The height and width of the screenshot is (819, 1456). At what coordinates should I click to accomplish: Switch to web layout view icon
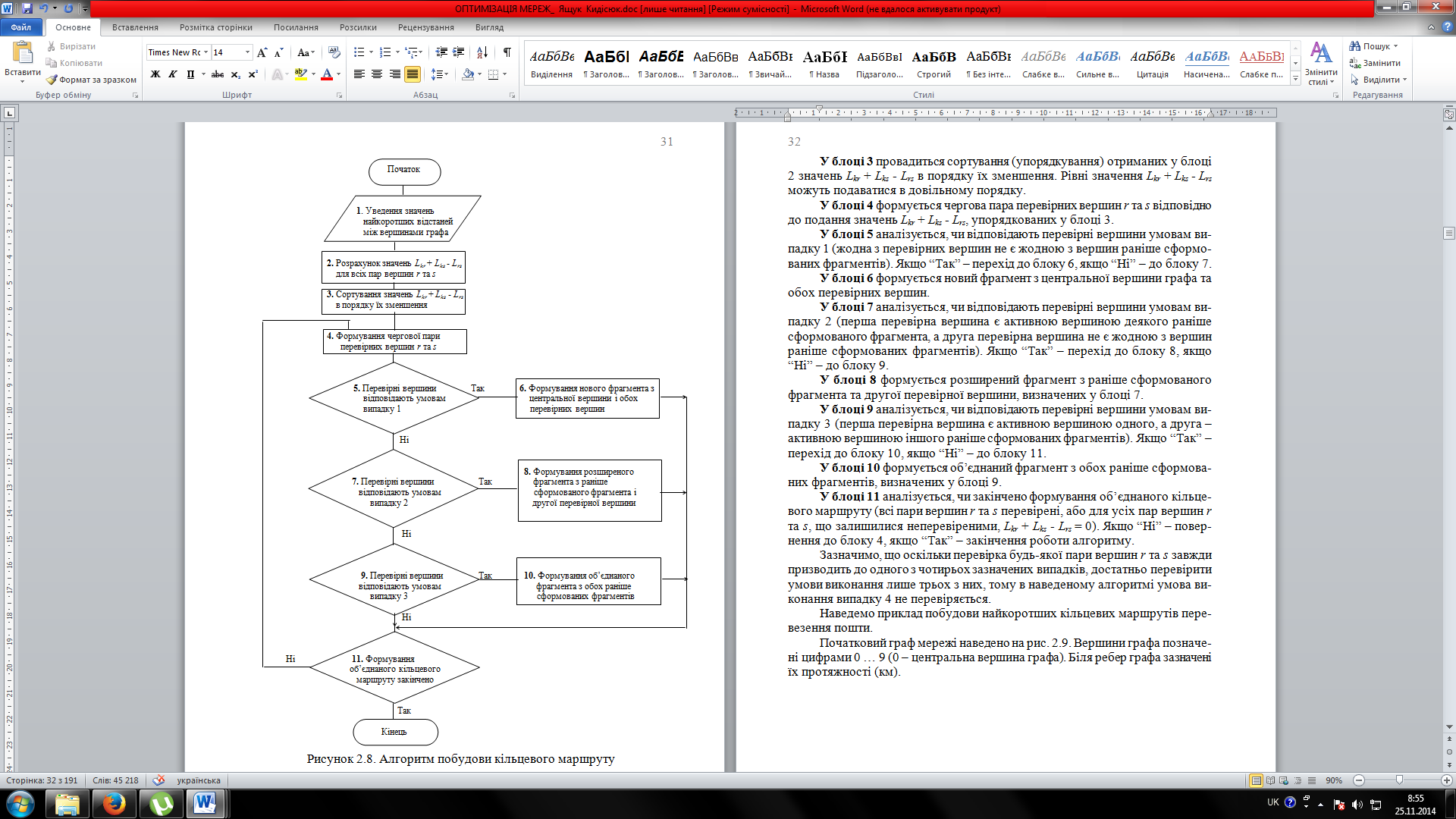pyautogui.click(x=1284, y=780)
